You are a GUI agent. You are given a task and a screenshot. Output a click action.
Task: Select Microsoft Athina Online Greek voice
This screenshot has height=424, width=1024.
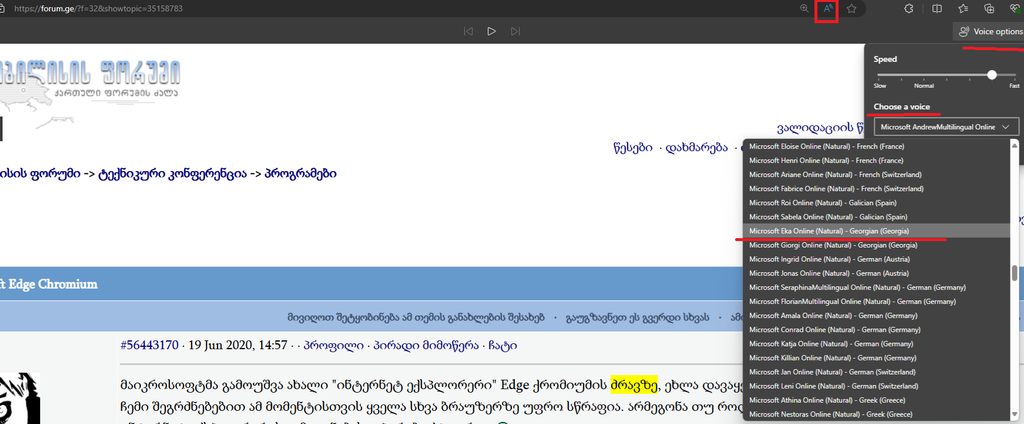[x=878, y=400]
